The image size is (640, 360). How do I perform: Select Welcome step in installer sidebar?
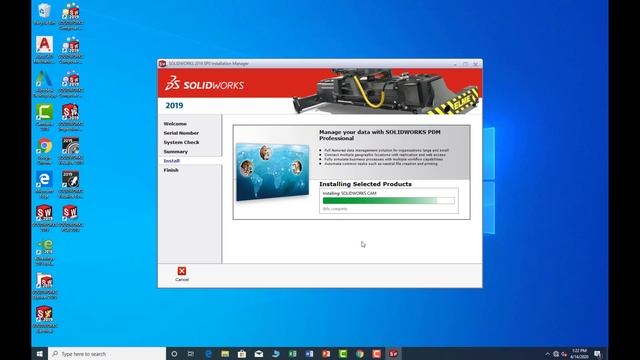[x=175, y=124]
